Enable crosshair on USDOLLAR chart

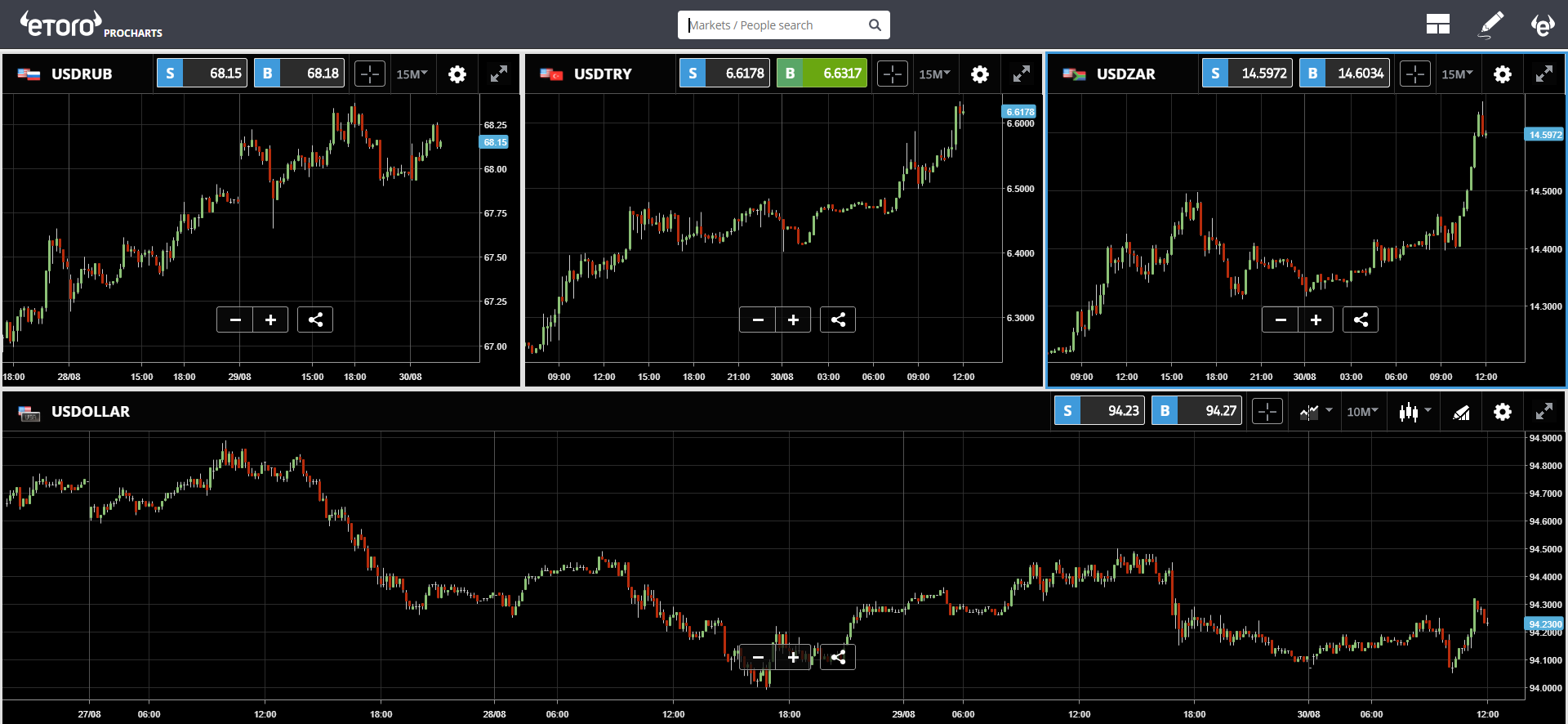coord(1267,412)
